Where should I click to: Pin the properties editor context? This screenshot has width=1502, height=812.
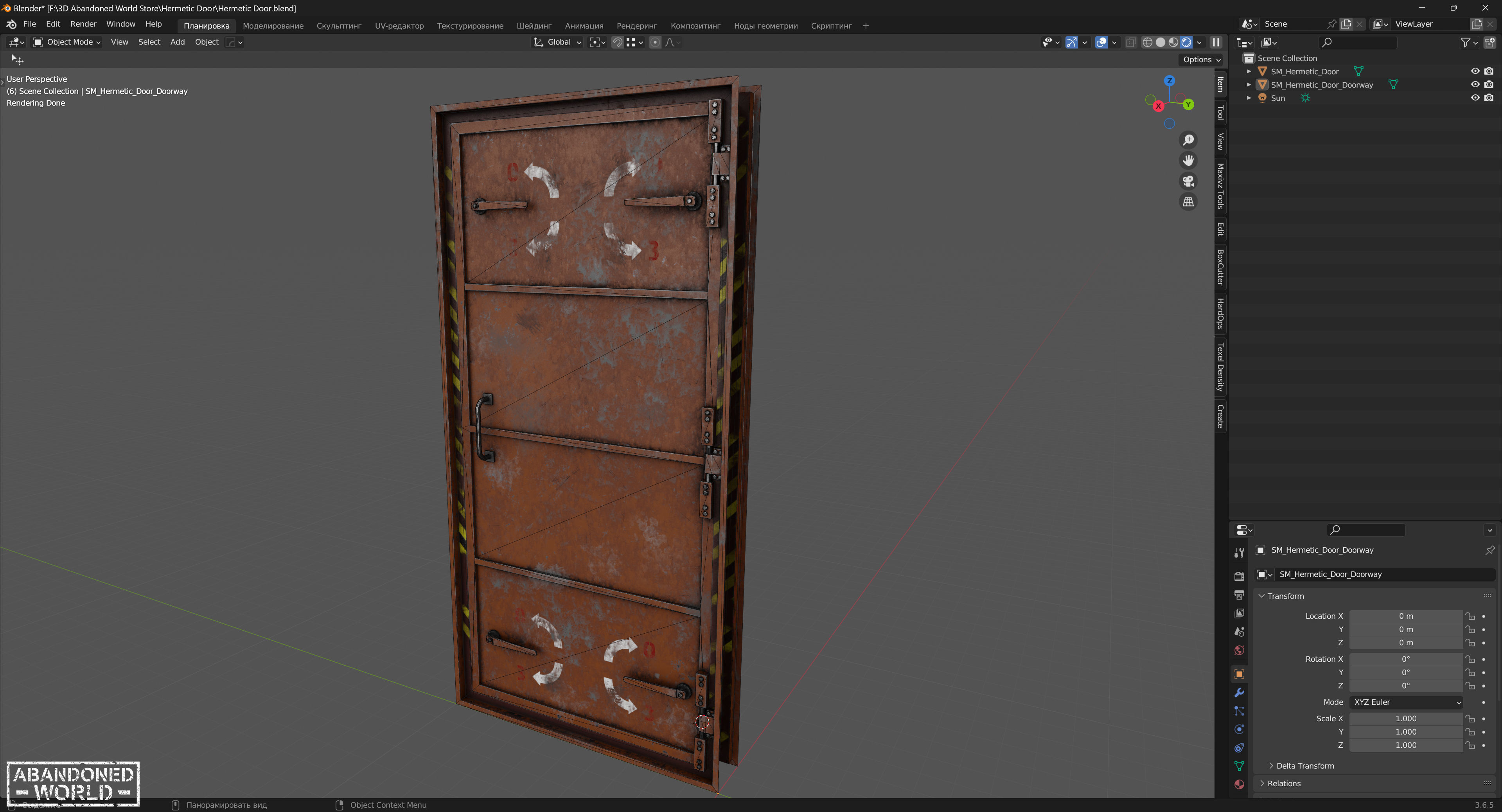coord(1490,550)
